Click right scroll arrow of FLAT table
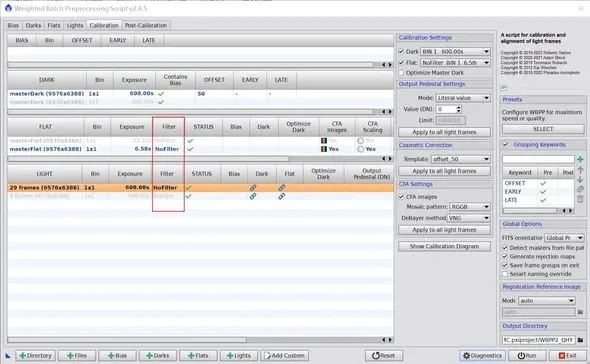 [x=390, y=158]
